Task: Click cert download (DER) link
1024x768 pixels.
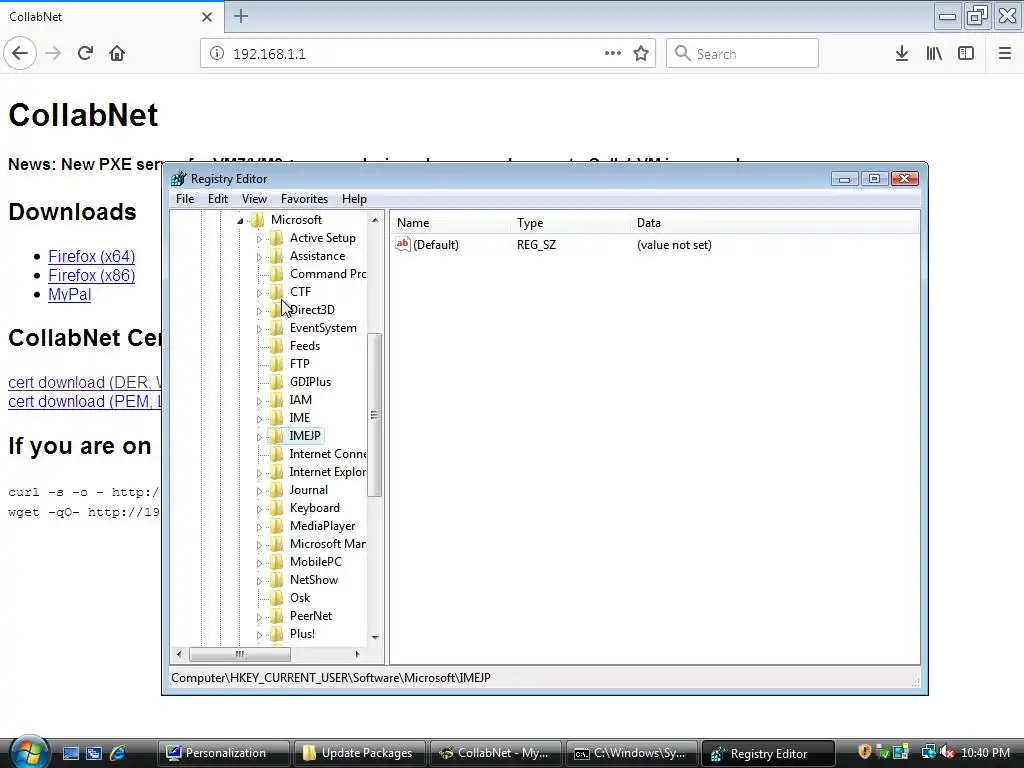Action: coord(85,382)
